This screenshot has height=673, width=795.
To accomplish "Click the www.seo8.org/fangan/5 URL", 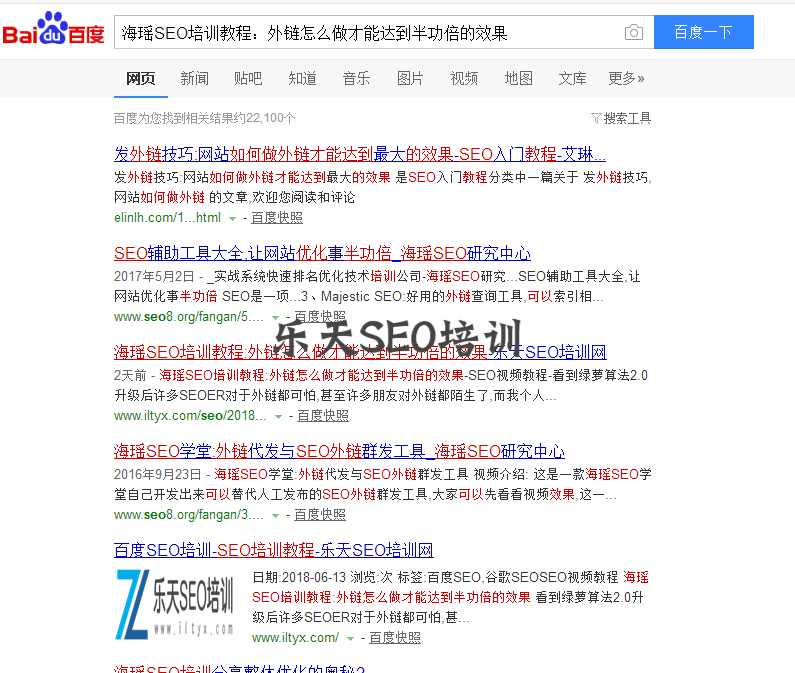I will [x=189, y=316].
